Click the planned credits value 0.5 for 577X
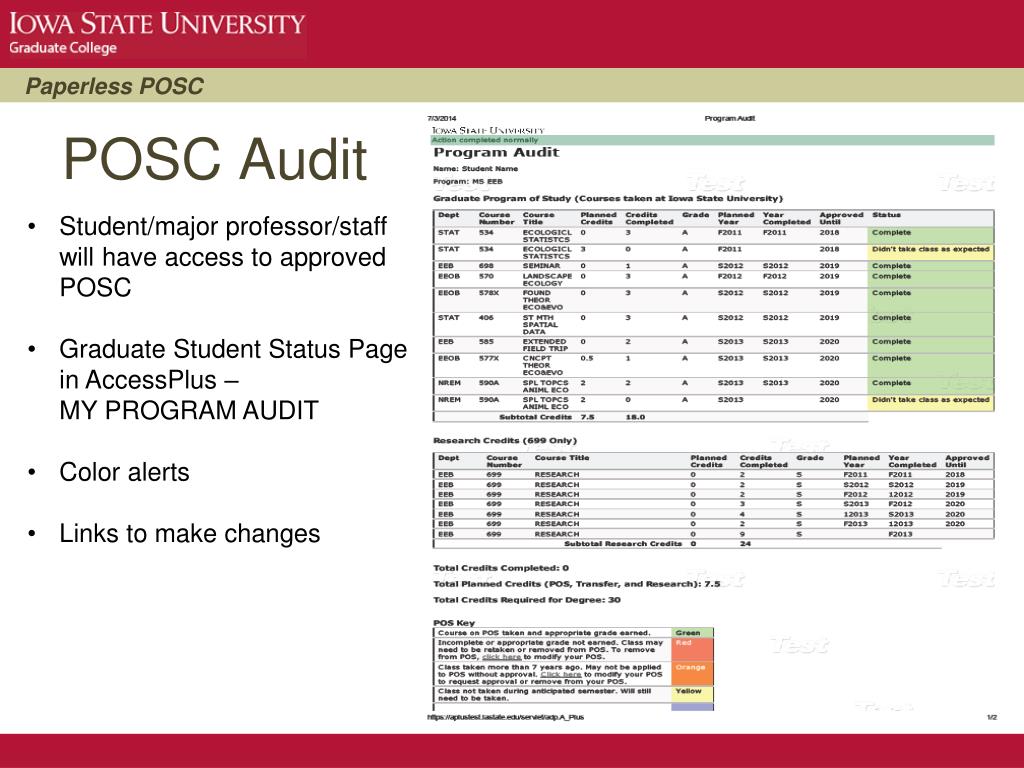This screenshot has width=1024, height=768. [586, 359]
